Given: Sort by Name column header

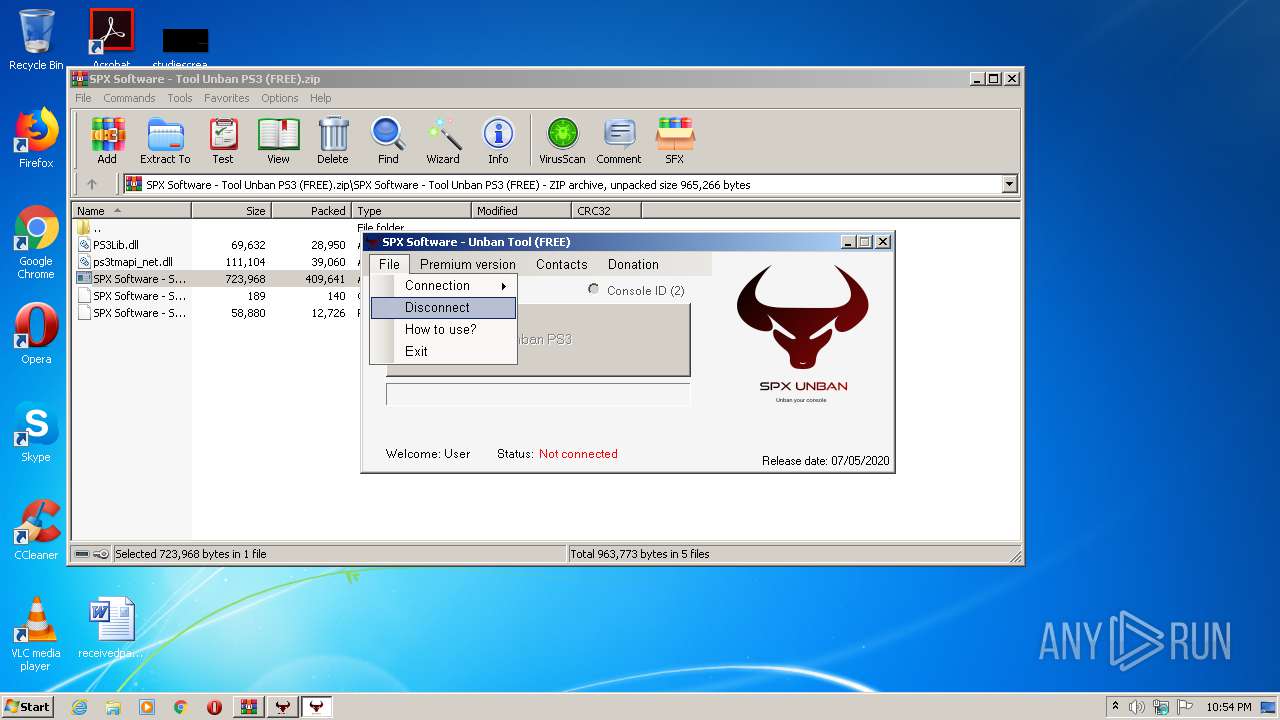Looking at the screenshot, I should (x=131, y=210).
